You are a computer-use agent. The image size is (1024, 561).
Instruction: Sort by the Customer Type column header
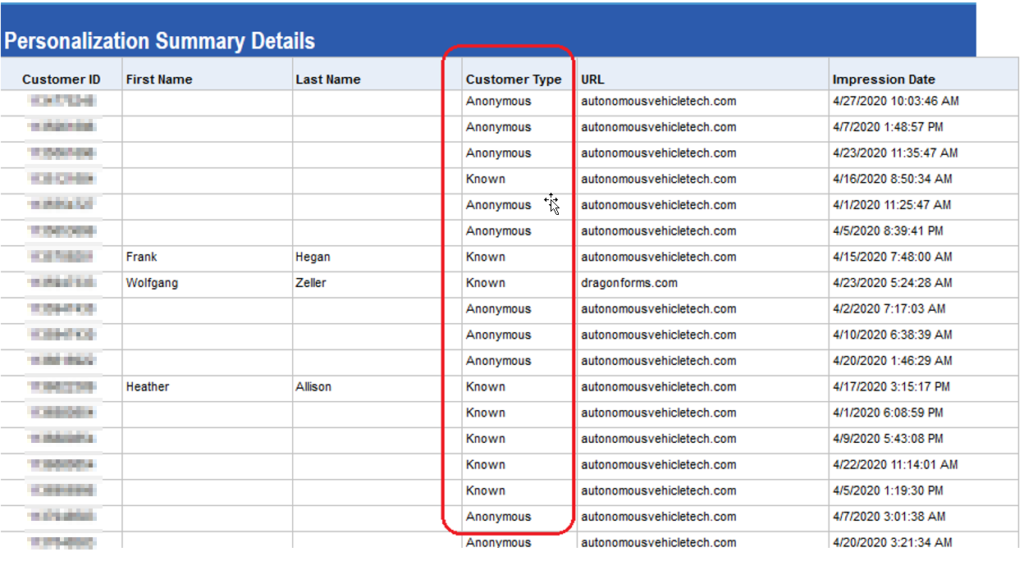(513, 79)
